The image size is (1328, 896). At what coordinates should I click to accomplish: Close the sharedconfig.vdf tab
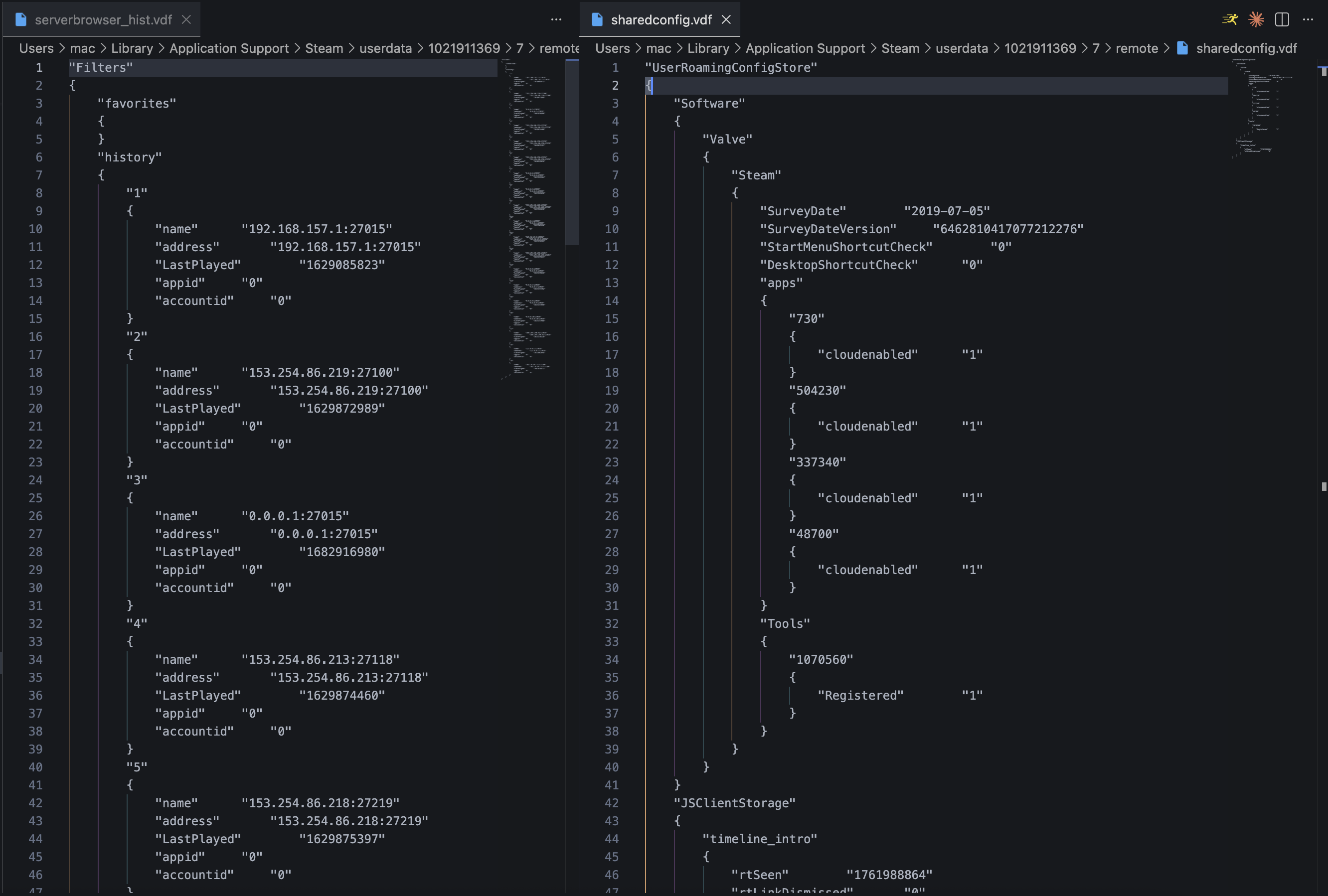coord(726,19)
